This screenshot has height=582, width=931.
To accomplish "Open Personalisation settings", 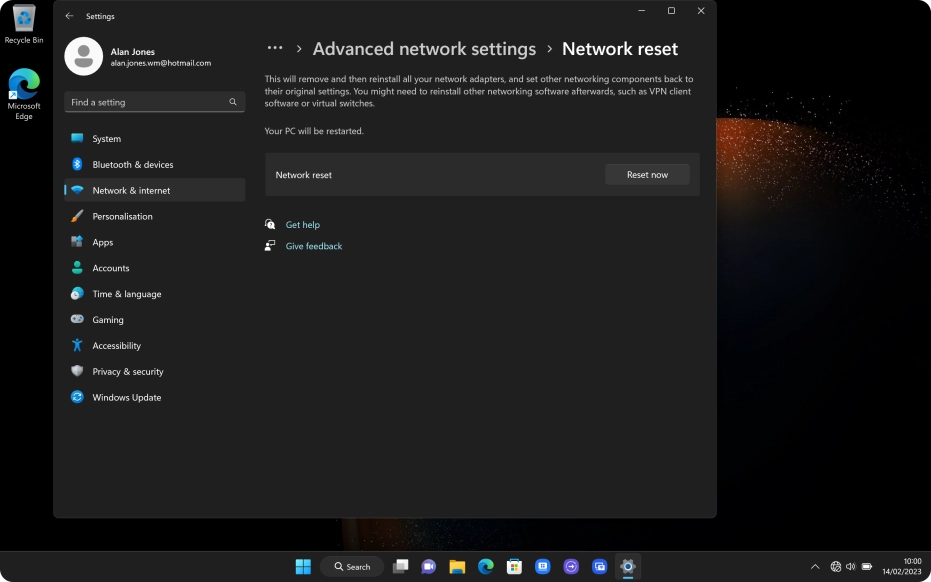I will (122, 217).
